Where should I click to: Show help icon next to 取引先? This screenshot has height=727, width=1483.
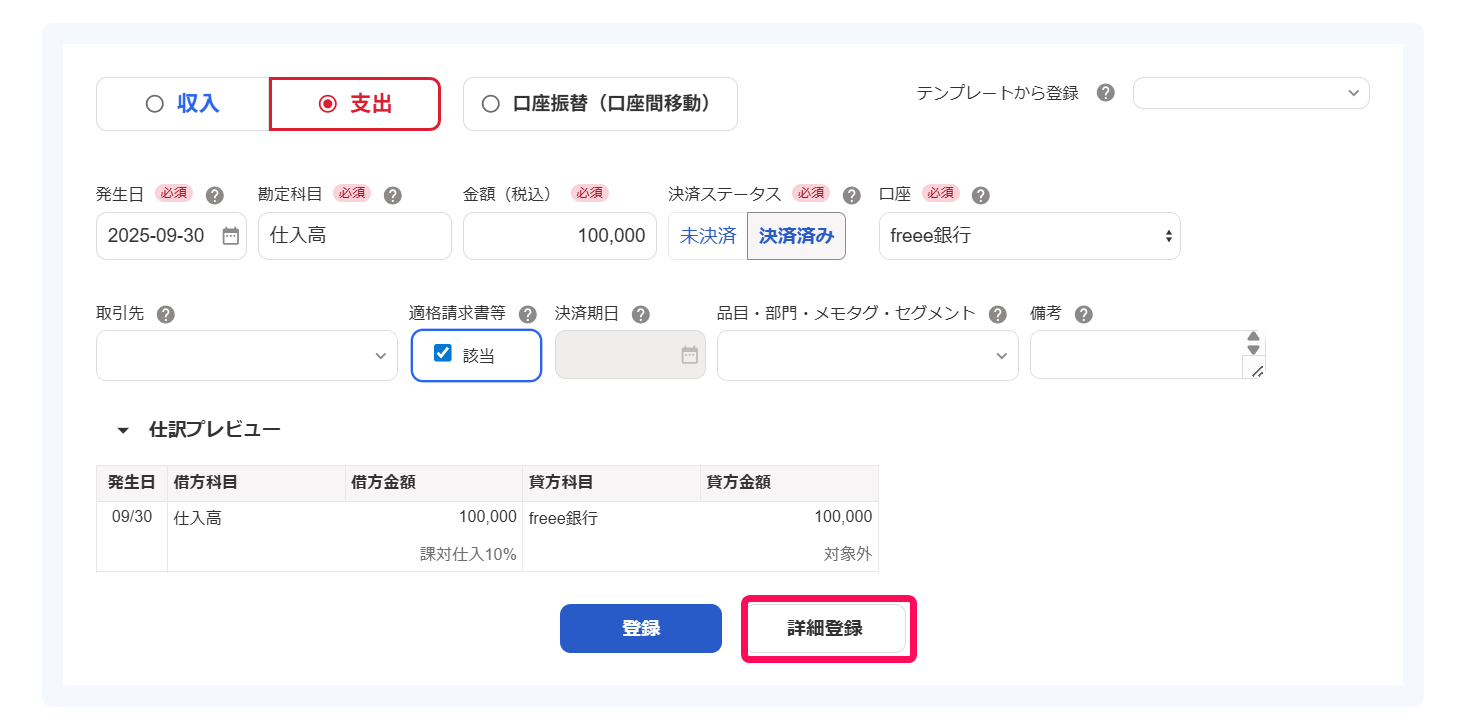(166, 314)
